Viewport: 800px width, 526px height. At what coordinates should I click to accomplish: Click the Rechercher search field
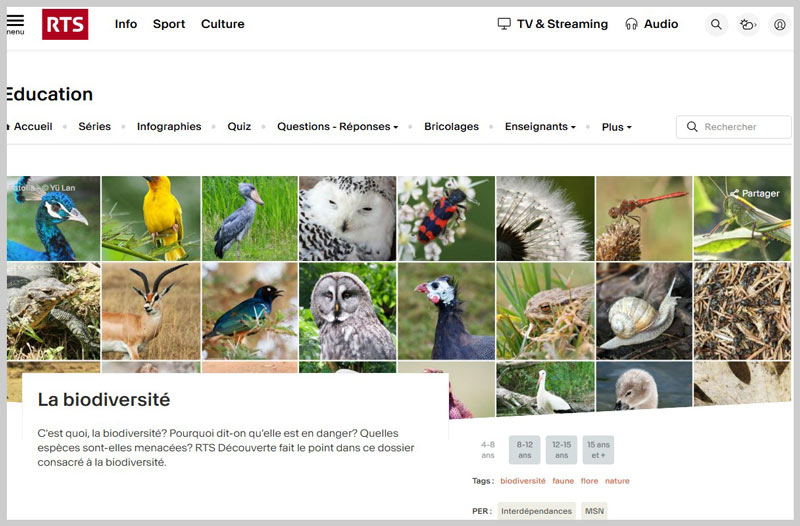738,127
